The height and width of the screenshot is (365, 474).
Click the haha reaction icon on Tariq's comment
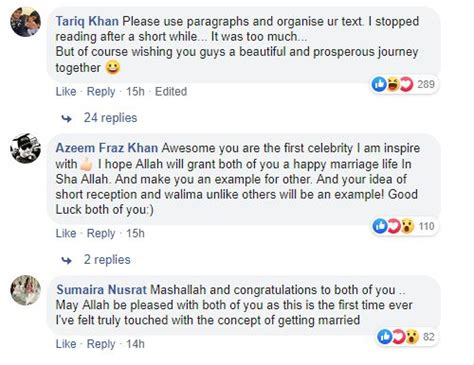[393, 84]
